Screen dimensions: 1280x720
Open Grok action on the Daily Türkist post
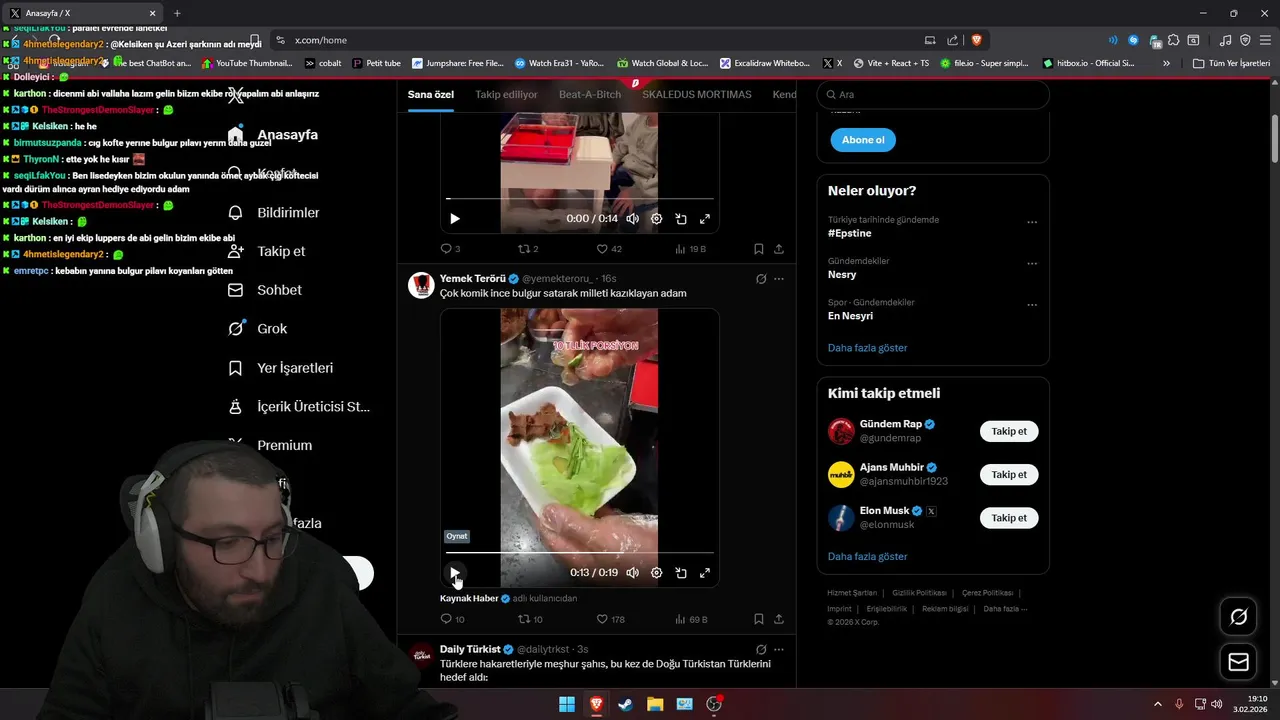click(761, 649)
